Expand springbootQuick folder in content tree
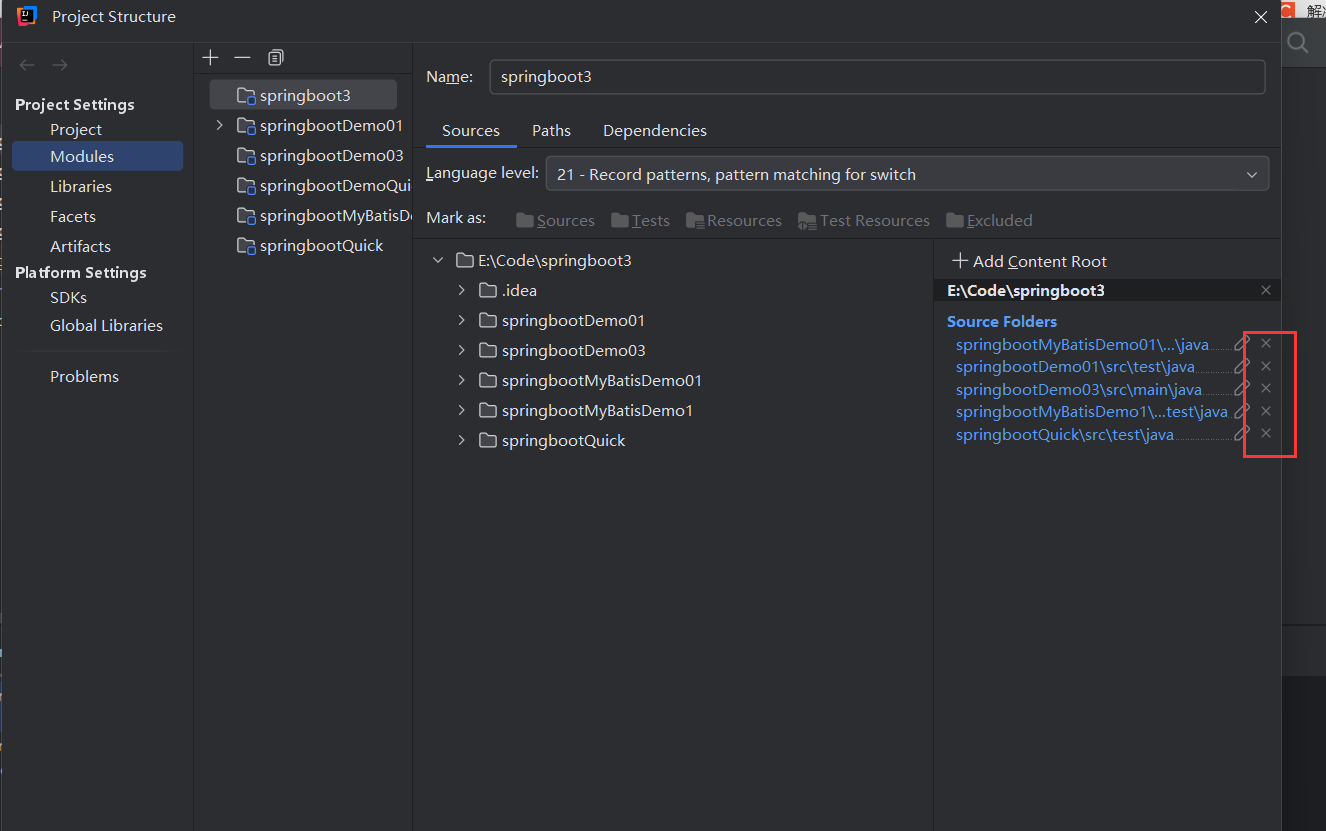This screenshot has width=1326, height=831. point(461,440)
